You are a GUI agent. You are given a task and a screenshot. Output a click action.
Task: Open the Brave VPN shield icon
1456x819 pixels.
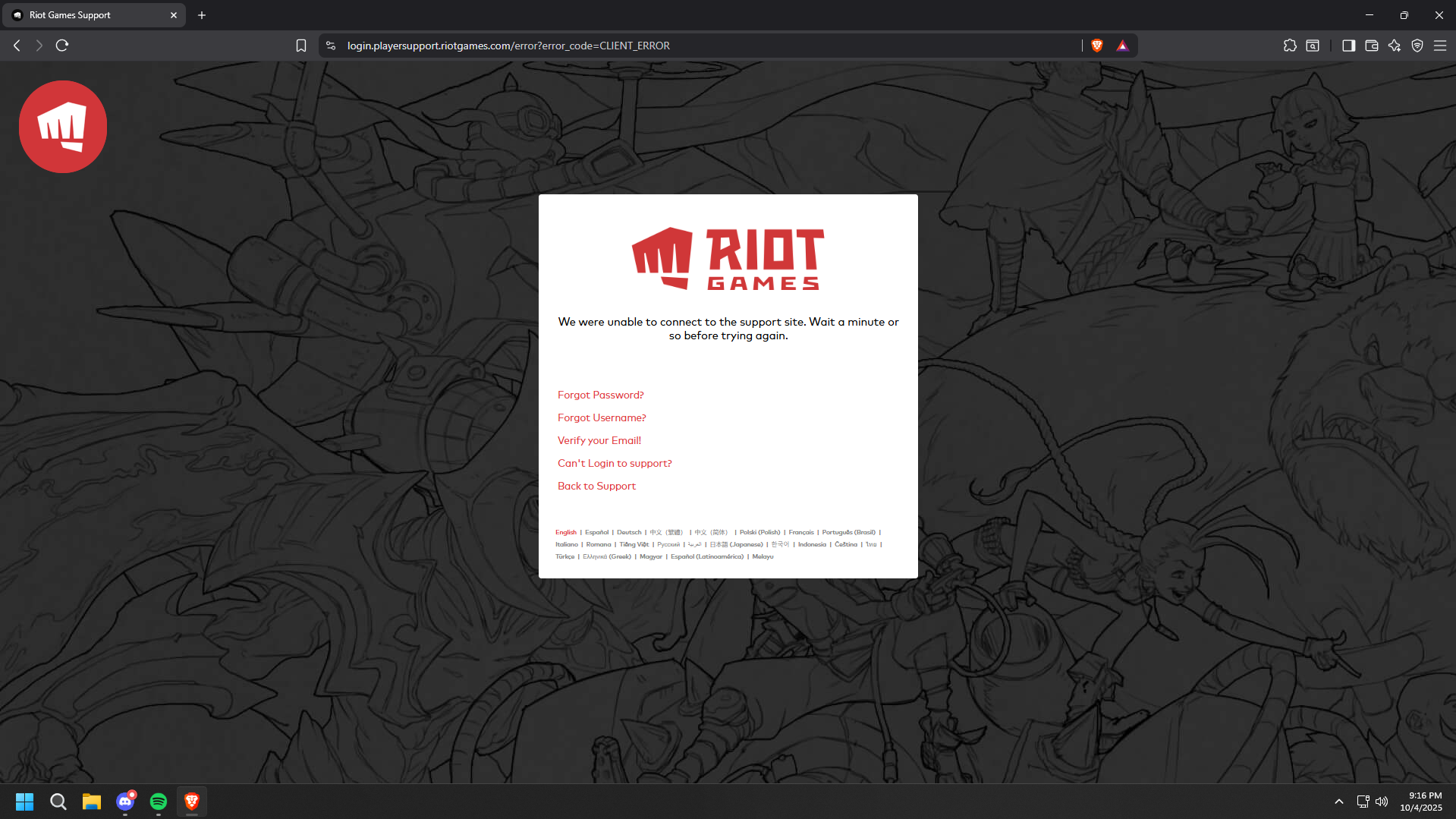(1417, 46)
